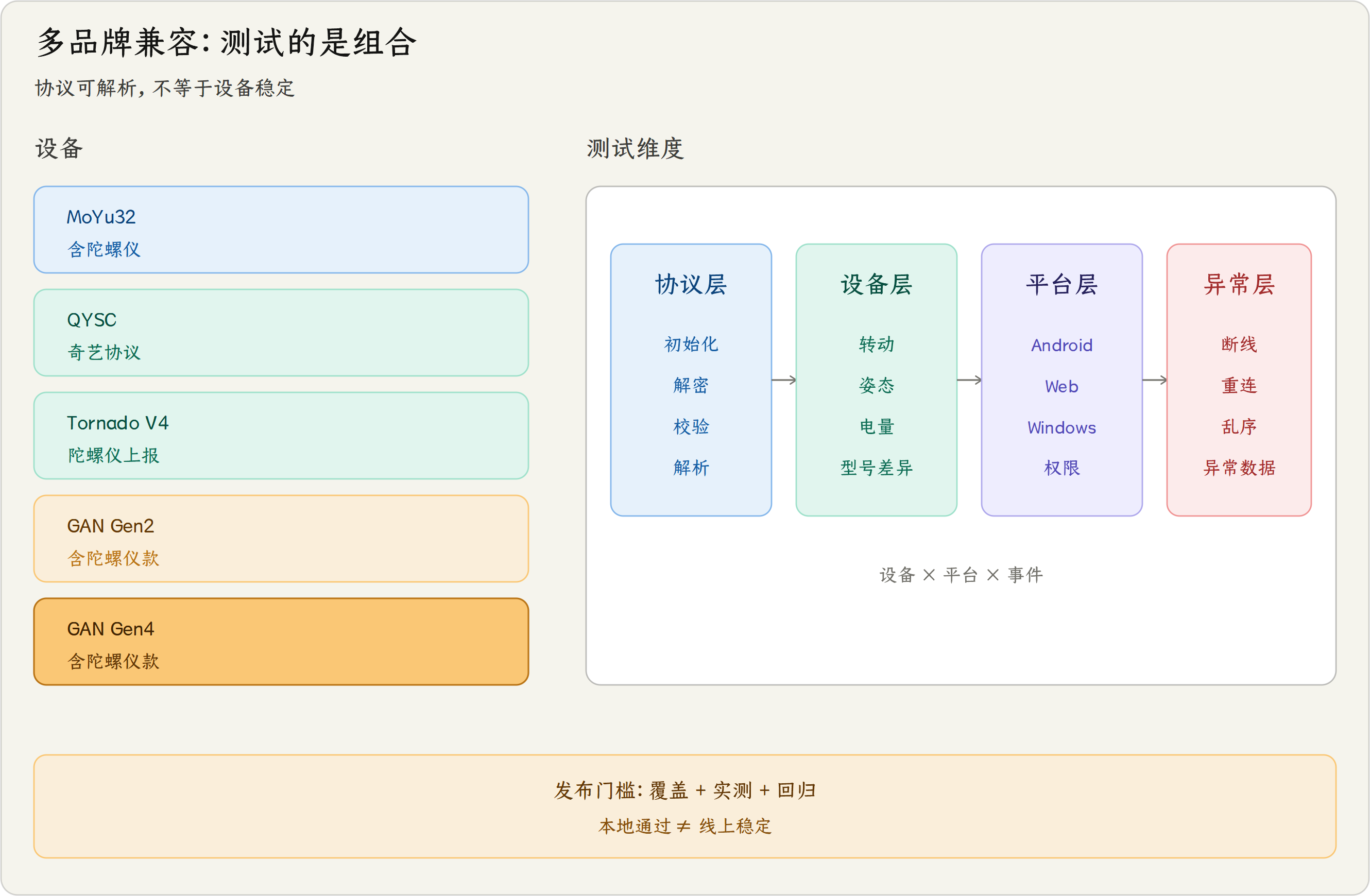Click 电量 in the device layer
Screen dimensions: 1370x896
click(x=876, y=426)
